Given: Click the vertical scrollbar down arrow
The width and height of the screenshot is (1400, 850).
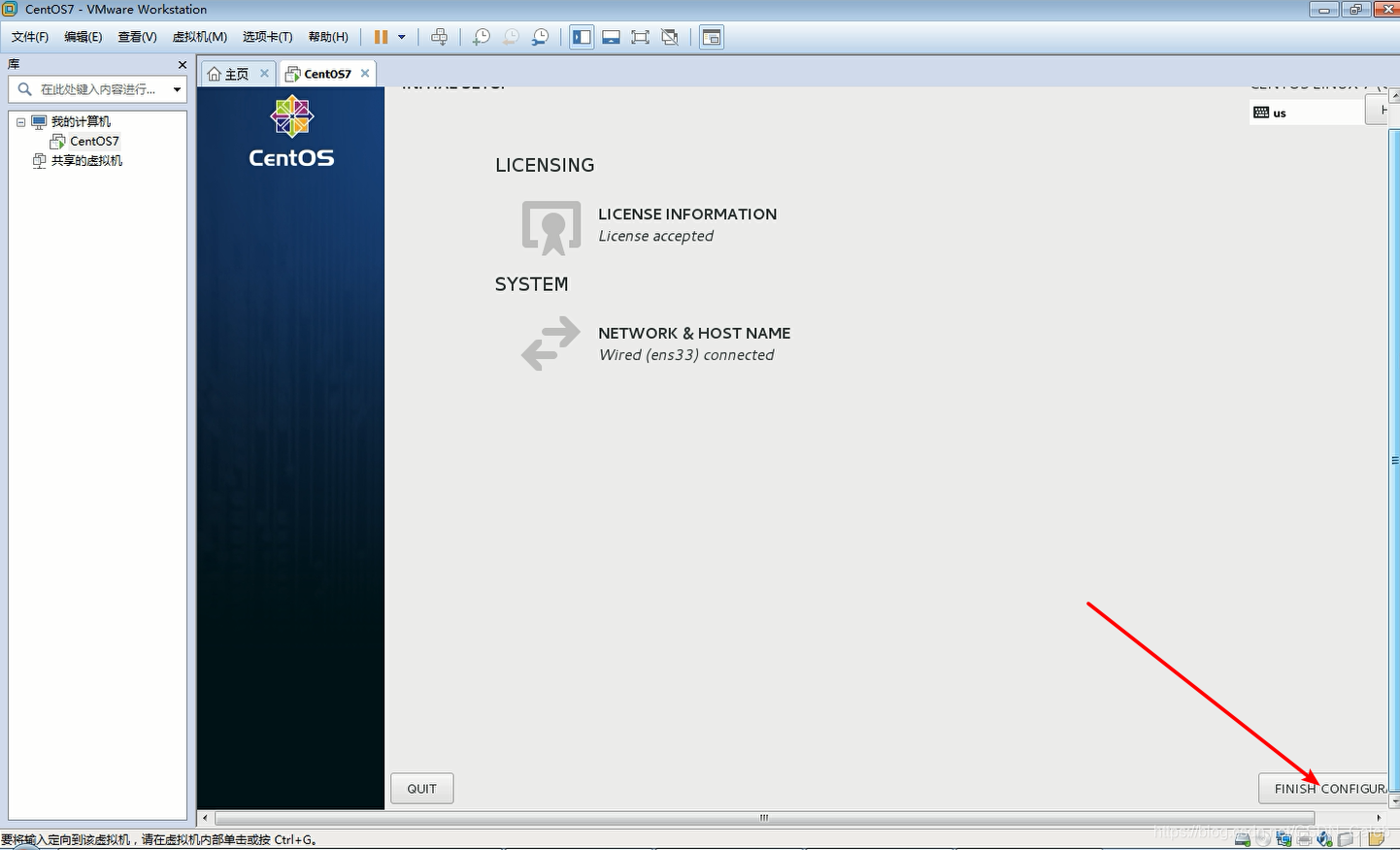Looking at the screenshot, I should pyautogui.click(x=1394, y=802).
